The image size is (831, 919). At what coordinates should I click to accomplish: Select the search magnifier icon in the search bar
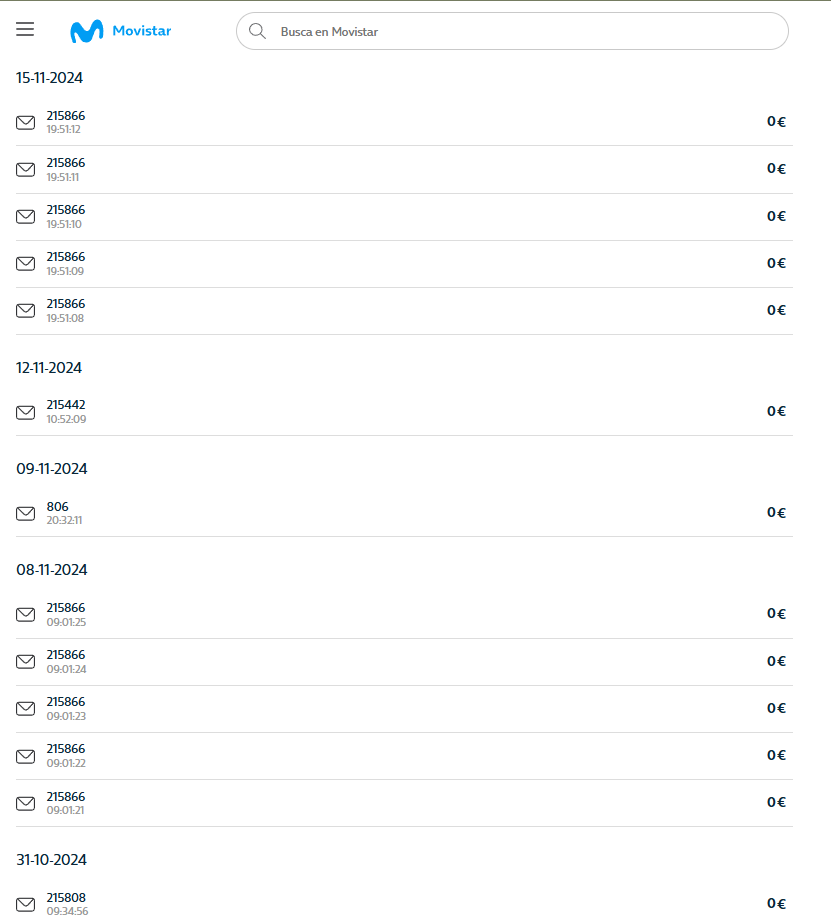257,31
